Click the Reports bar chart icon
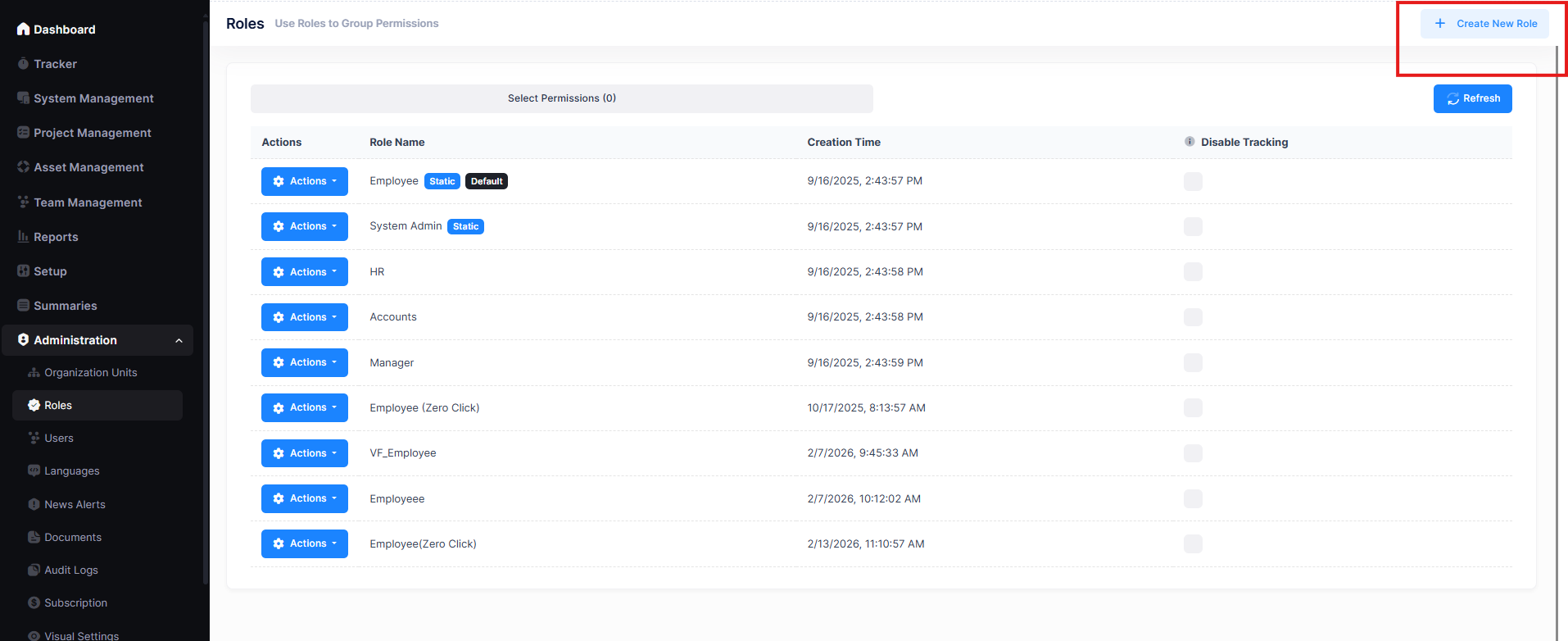 [23, 236]
